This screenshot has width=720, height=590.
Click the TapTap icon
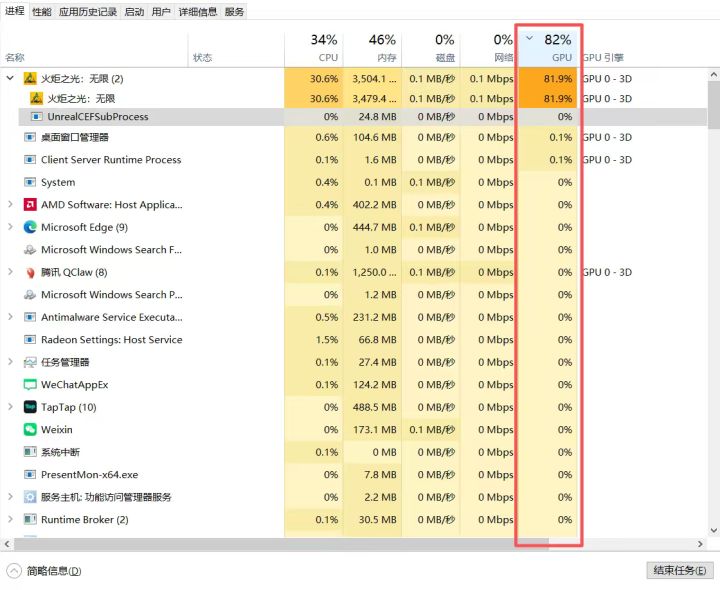point(30,407)
